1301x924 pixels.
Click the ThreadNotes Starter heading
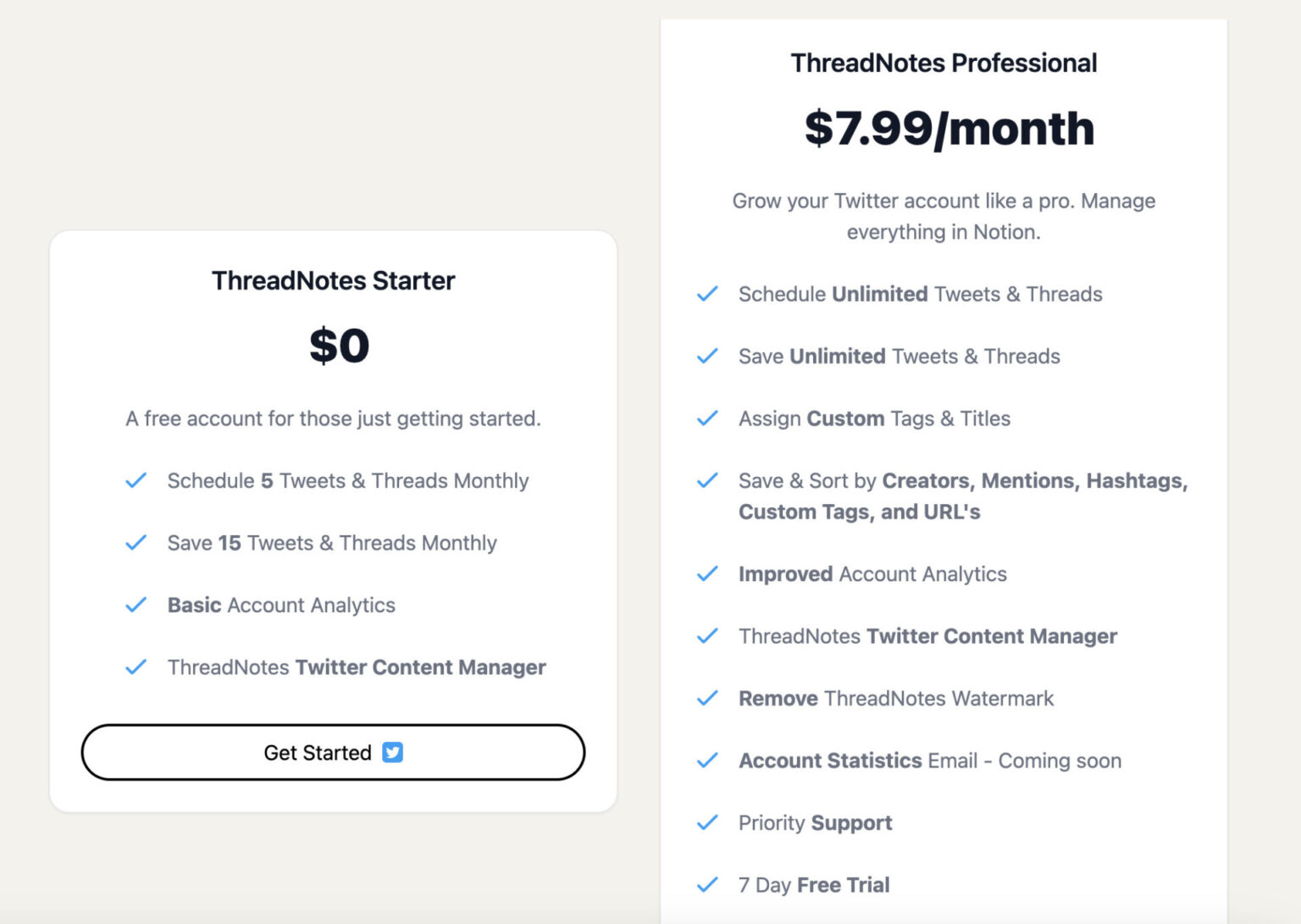pos(333,280)
